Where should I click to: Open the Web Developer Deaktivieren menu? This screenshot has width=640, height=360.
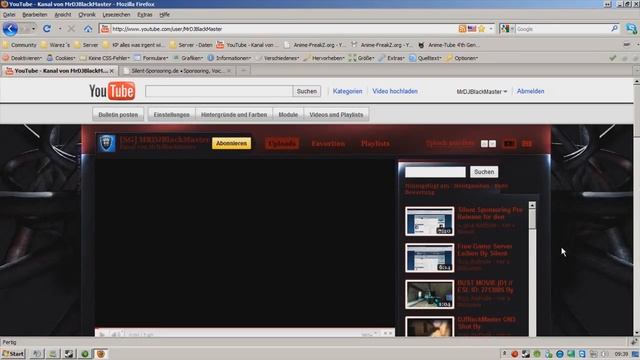(x=22, y=58)
